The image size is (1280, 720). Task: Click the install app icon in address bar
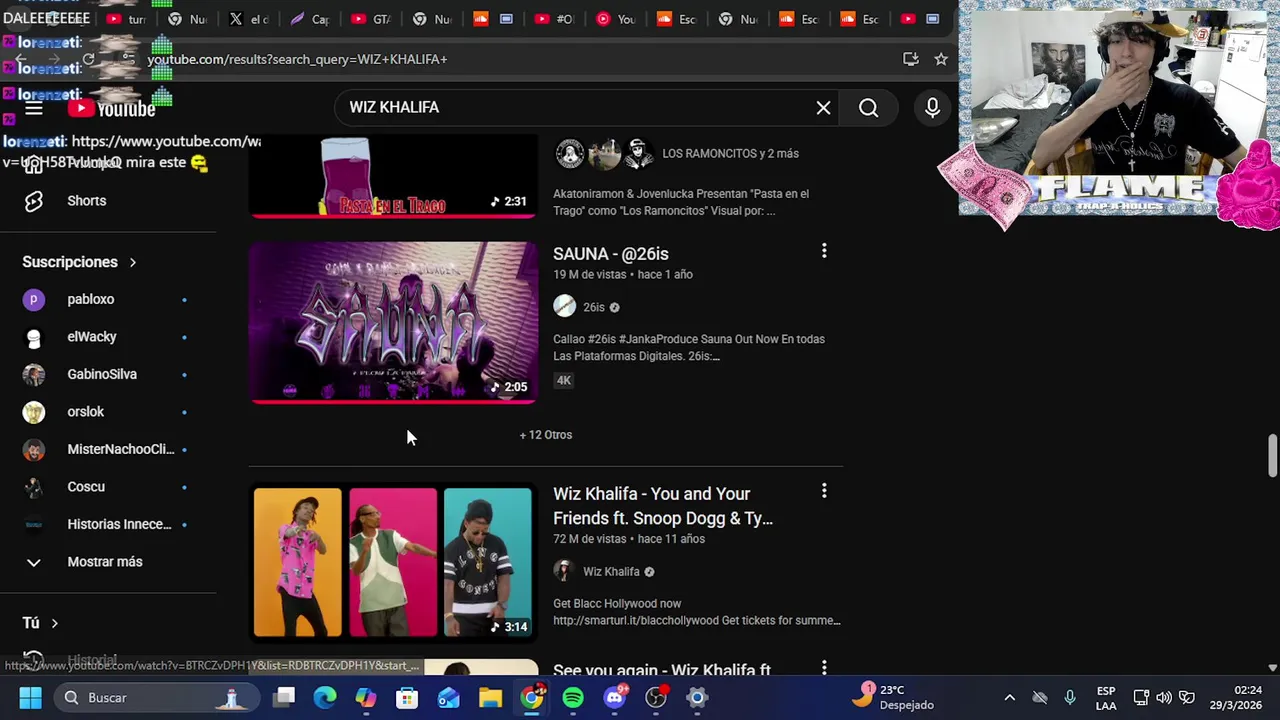pyautogui.click(x=910, y=59)
